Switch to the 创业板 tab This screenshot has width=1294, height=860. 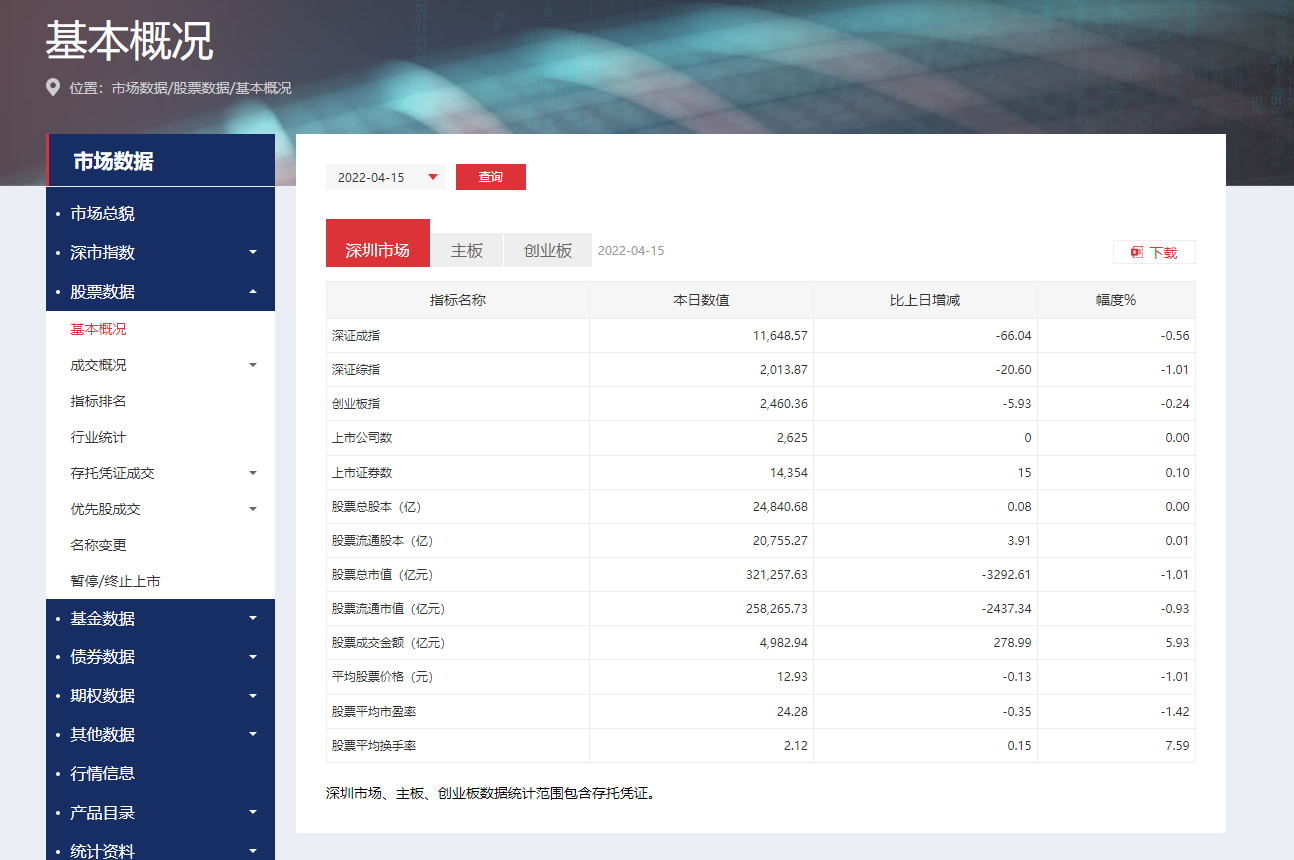tap(547, 250)
